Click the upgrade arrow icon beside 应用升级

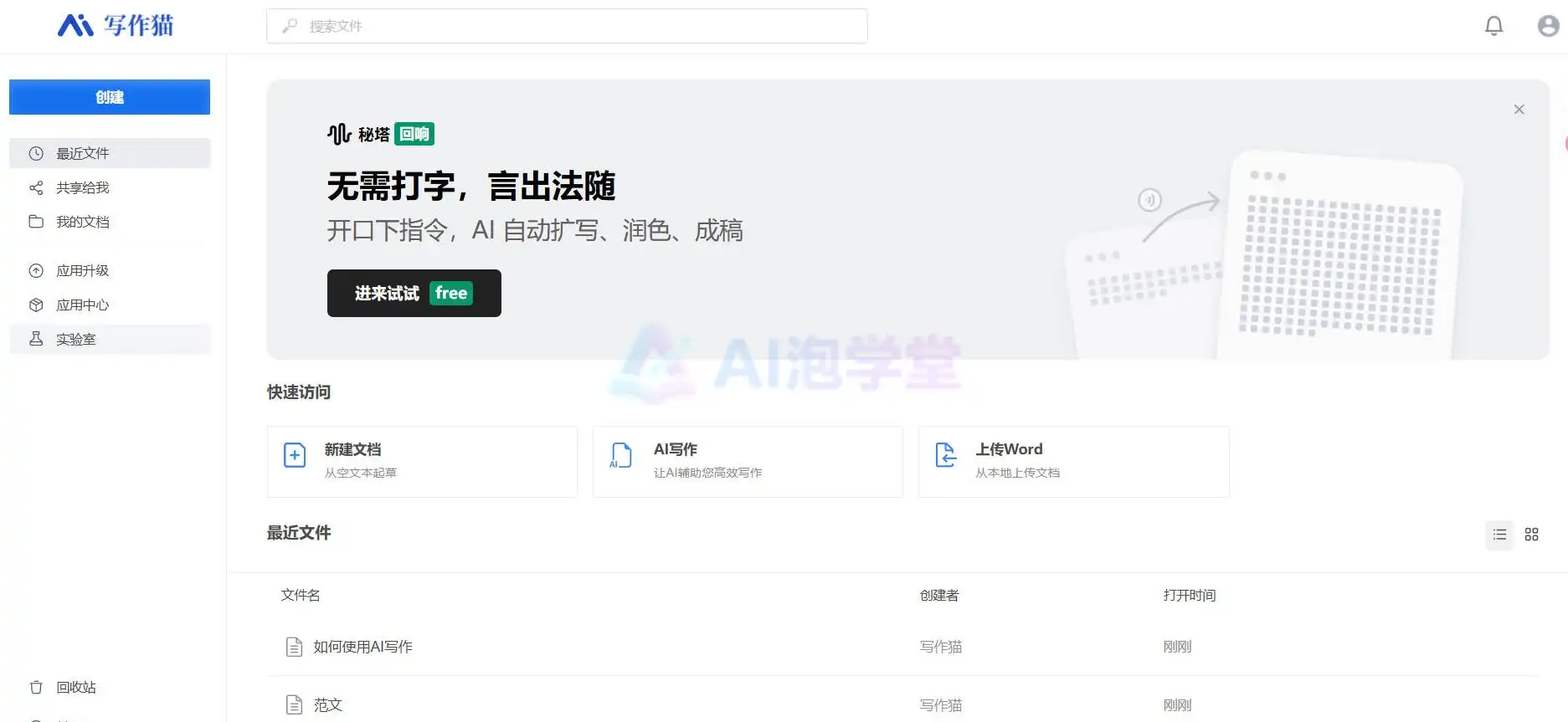click(36, 270)
